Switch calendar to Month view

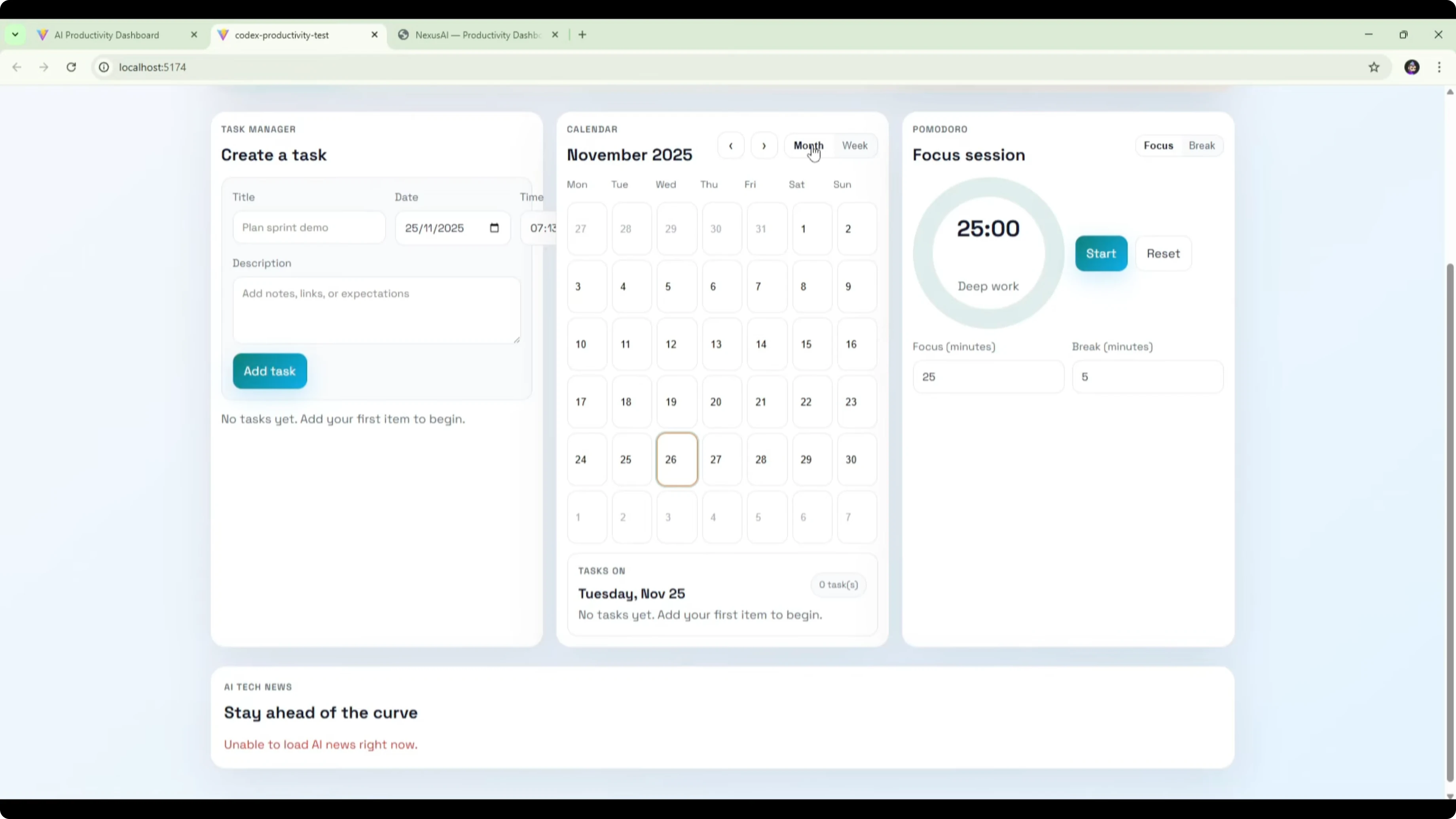coord(808,146)
